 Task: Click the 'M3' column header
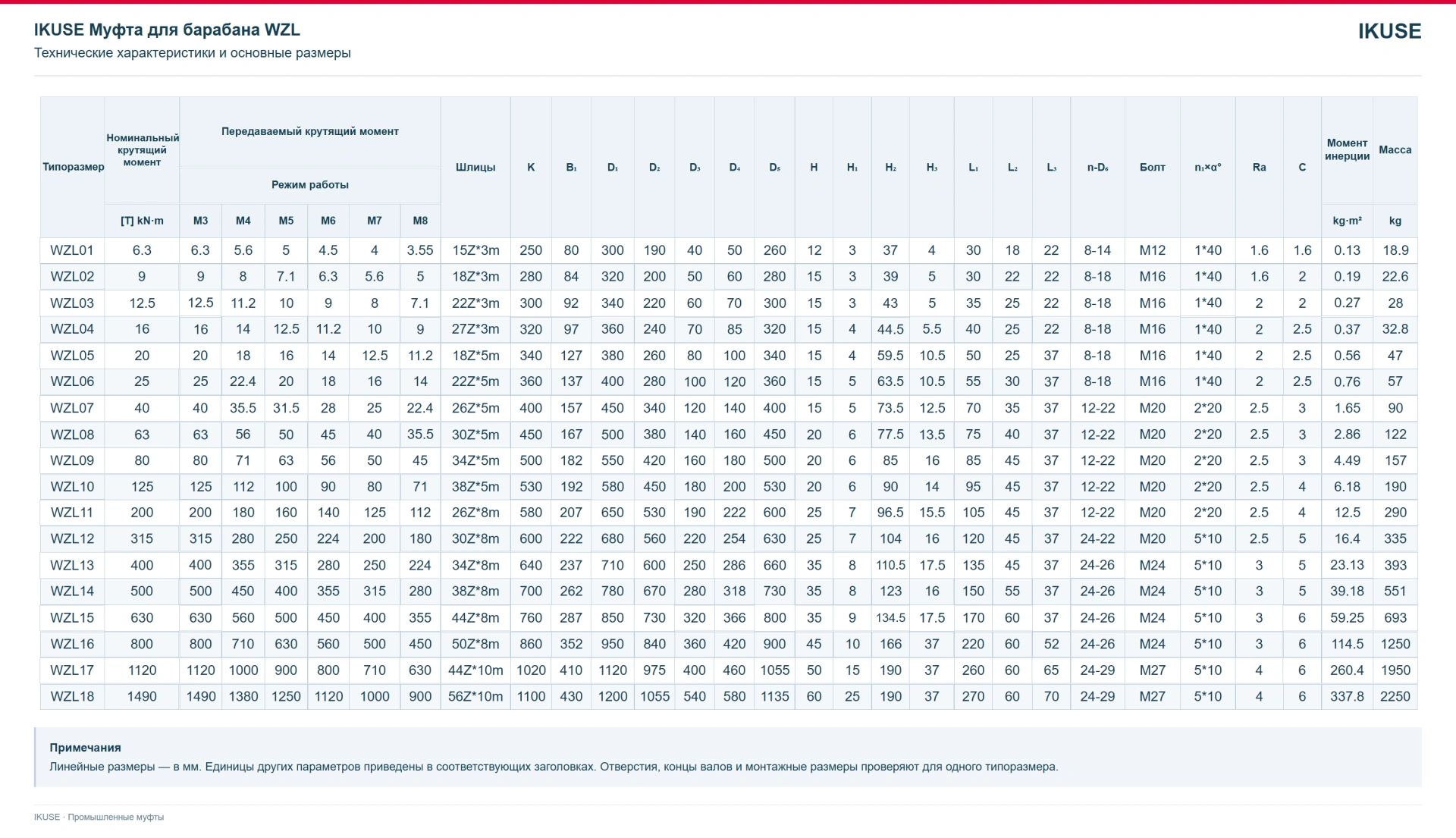pos(200,221)
